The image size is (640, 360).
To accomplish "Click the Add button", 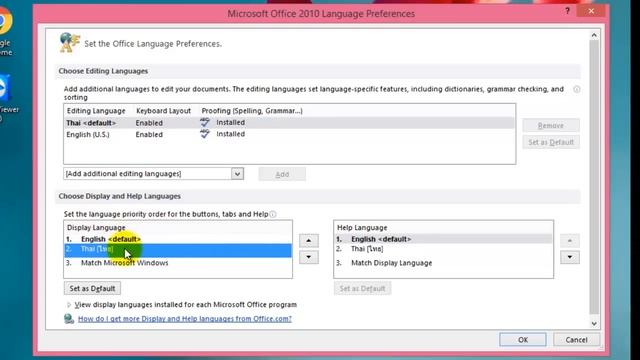I will pos(282,174).
